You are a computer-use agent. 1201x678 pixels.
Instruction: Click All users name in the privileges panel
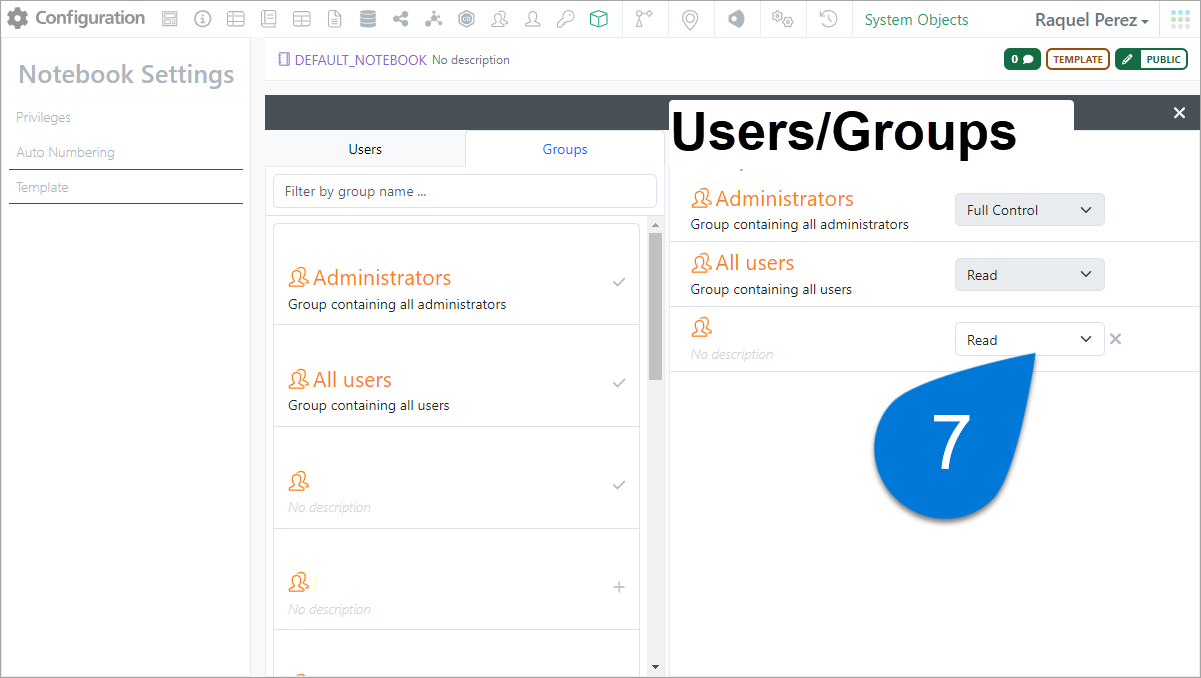tap(755, 263)
